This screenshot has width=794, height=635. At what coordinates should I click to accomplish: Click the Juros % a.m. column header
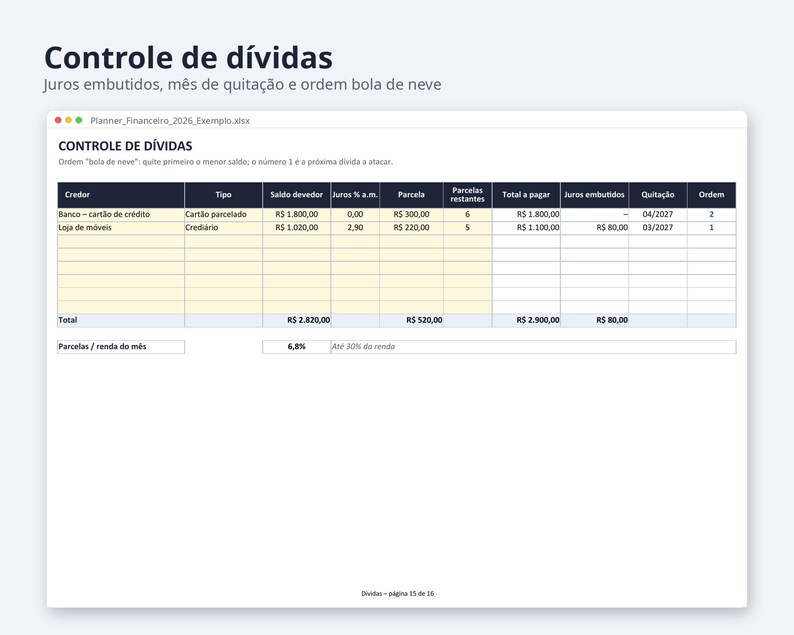355,195
